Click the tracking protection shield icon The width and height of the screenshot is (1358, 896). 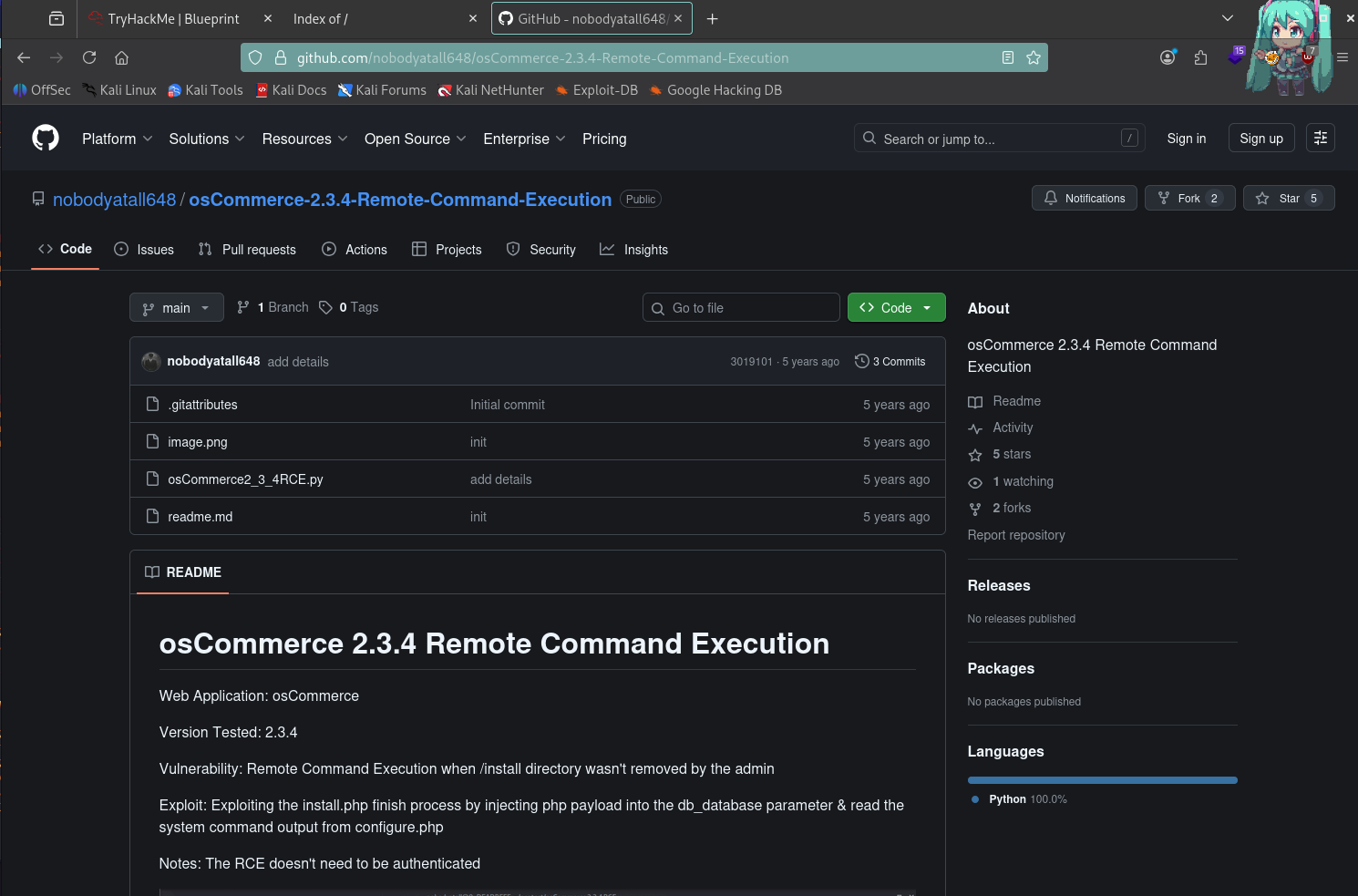(x=256, y=57)
